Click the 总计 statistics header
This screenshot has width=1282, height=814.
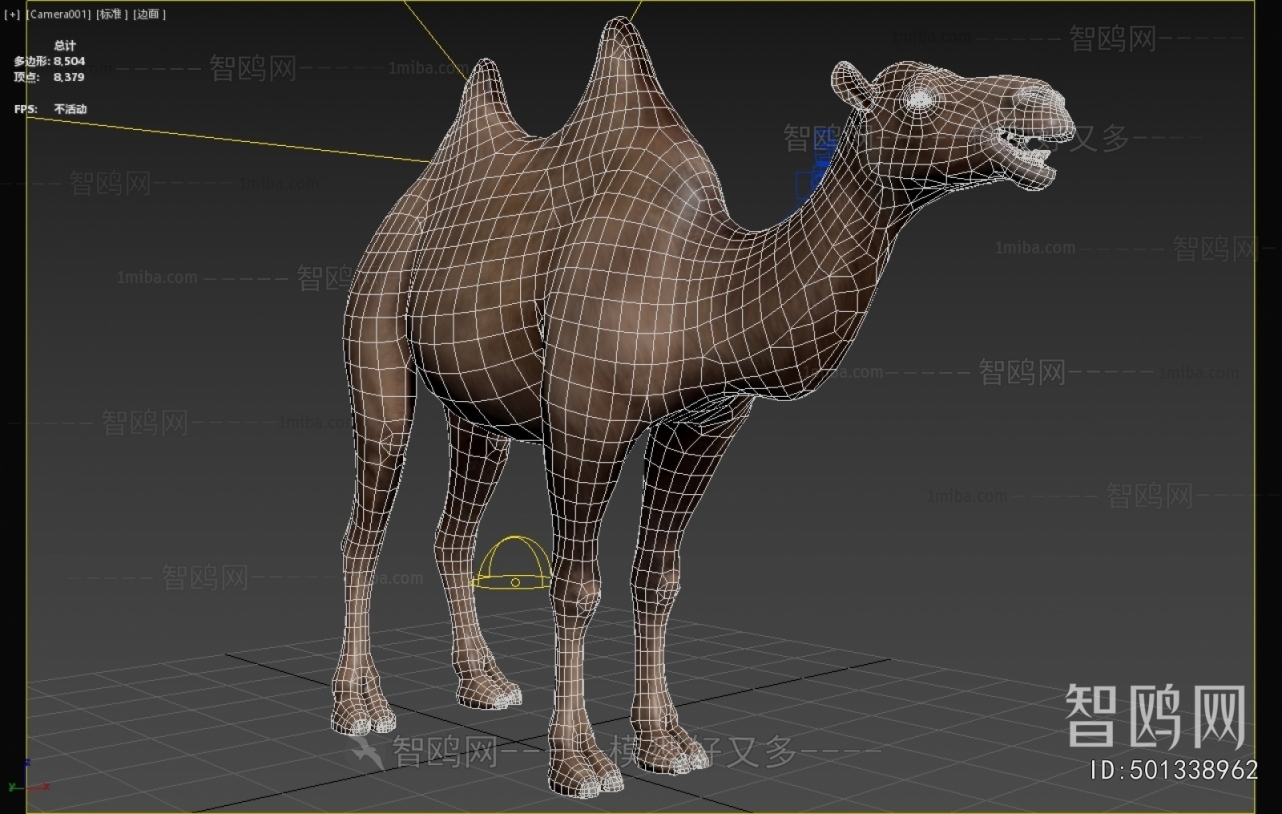pyautogui.click(x=65, y=45)
